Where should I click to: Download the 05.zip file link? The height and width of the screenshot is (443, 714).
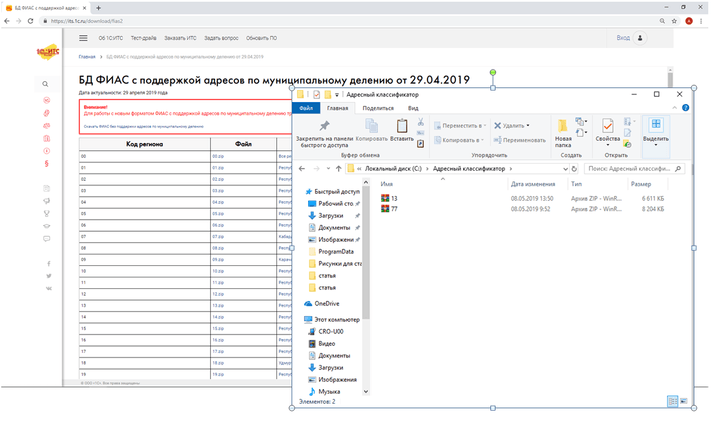tap(217, 212)
